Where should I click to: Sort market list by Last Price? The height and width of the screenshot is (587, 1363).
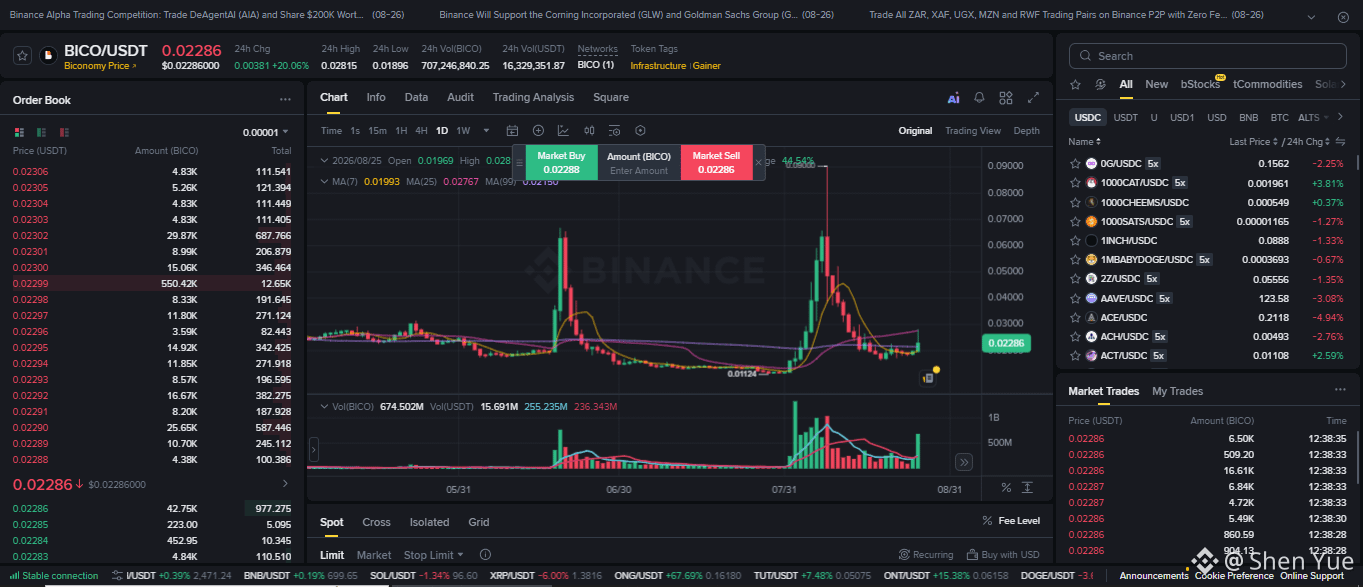[x=1253, y=142]
